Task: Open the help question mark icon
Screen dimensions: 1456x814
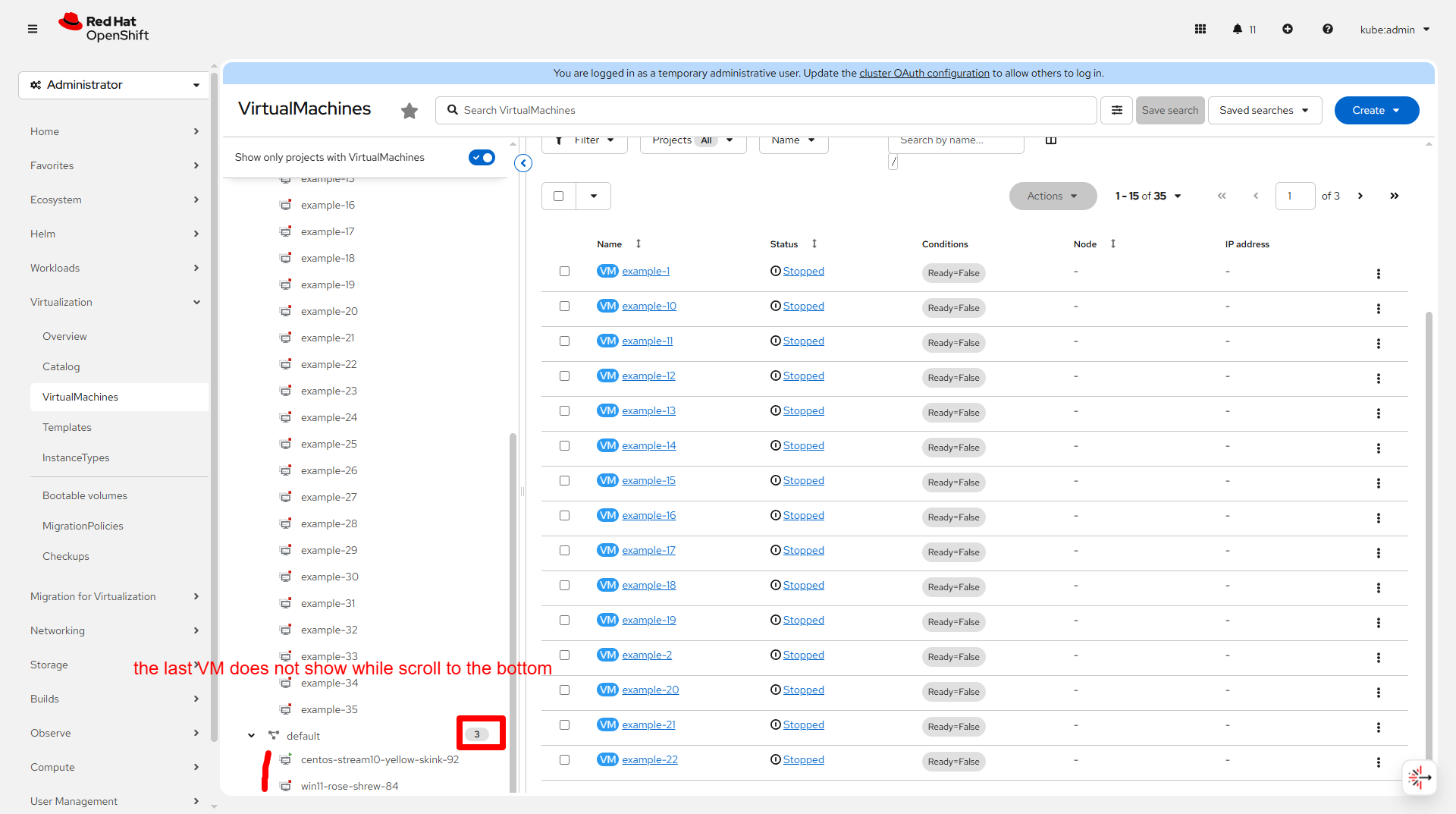Action: 1327,29
